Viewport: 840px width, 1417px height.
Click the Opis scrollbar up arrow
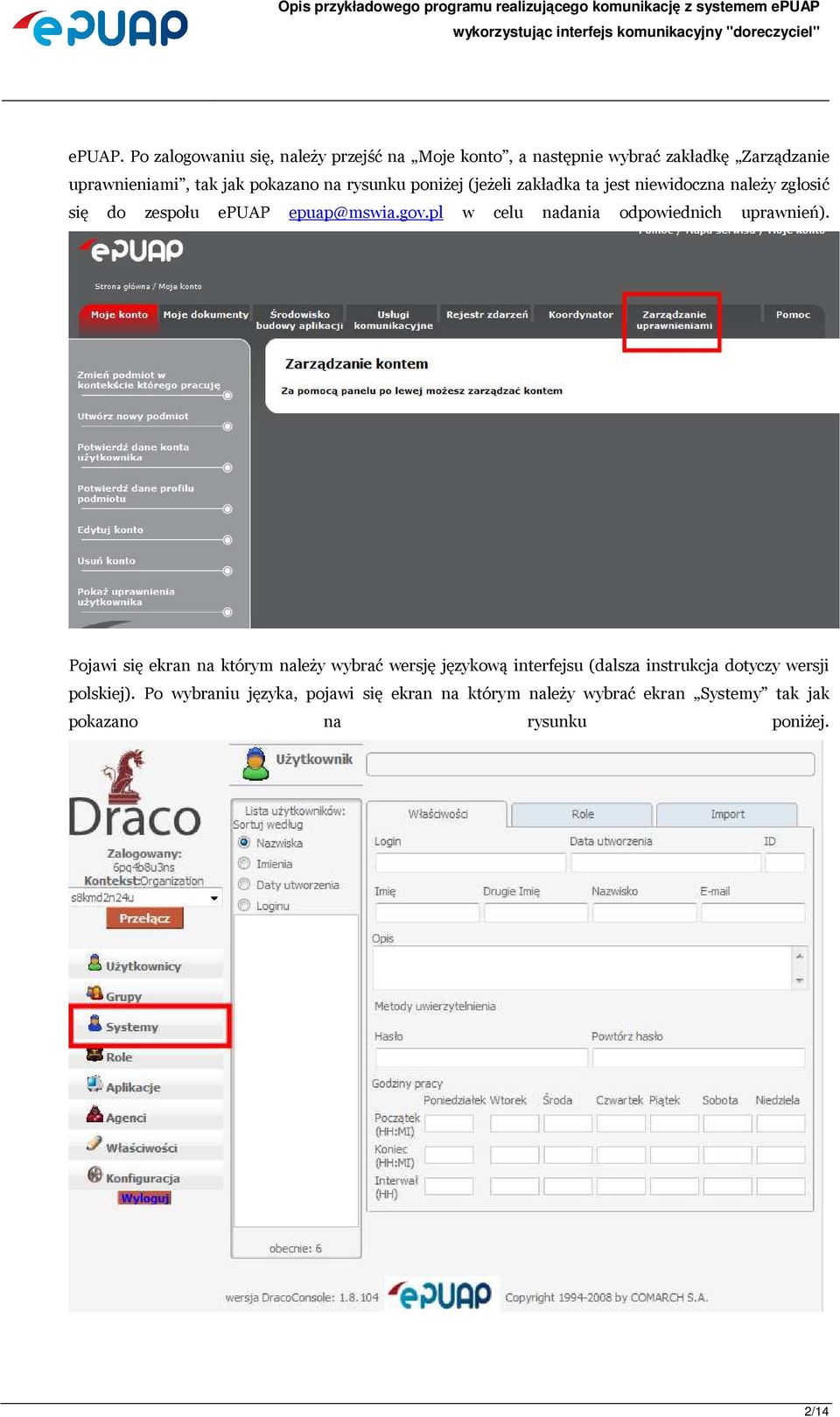[x=799, y=956]
